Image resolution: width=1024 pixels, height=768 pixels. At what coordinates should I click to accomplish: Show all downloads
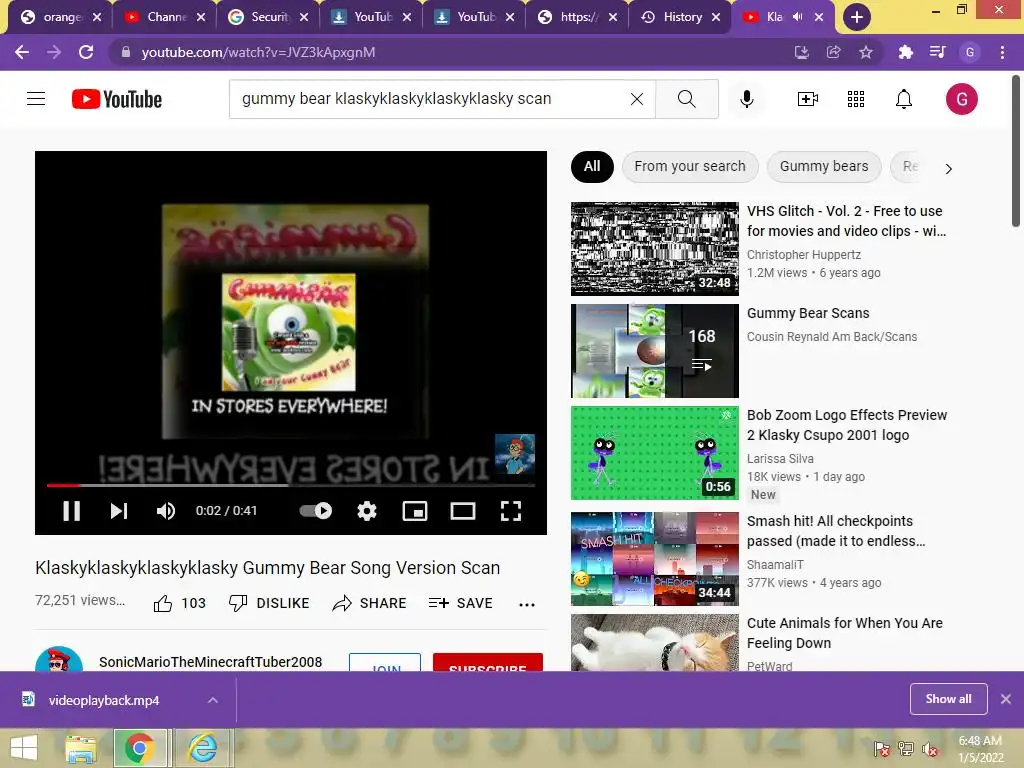pyautogui.click(x=948, y=699)
